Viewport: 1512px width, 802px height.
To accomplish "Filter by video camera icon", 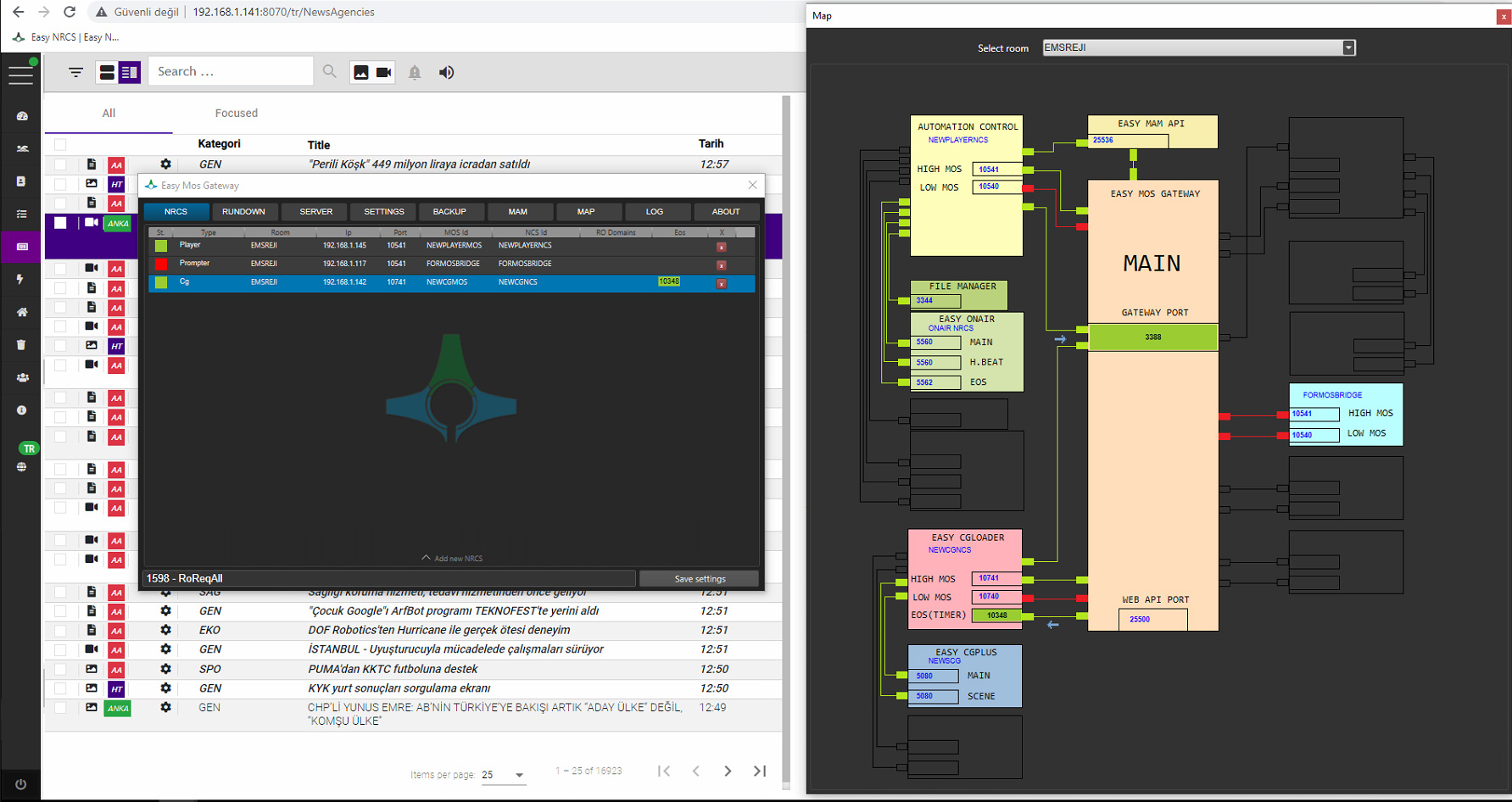I will click(x=383, y=73).
